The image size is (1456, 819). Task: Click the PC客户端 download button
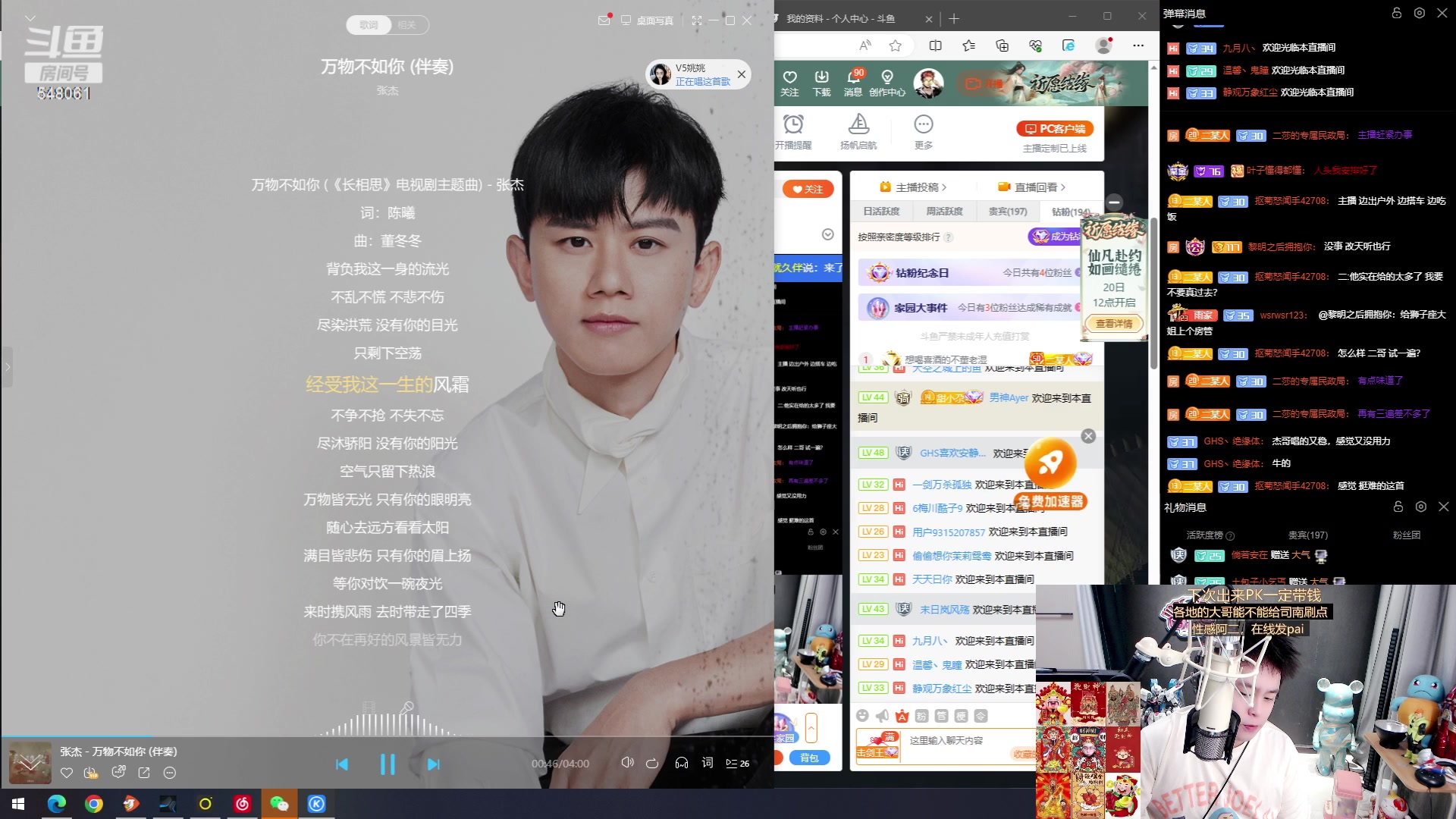click(x=1055, y=128)
